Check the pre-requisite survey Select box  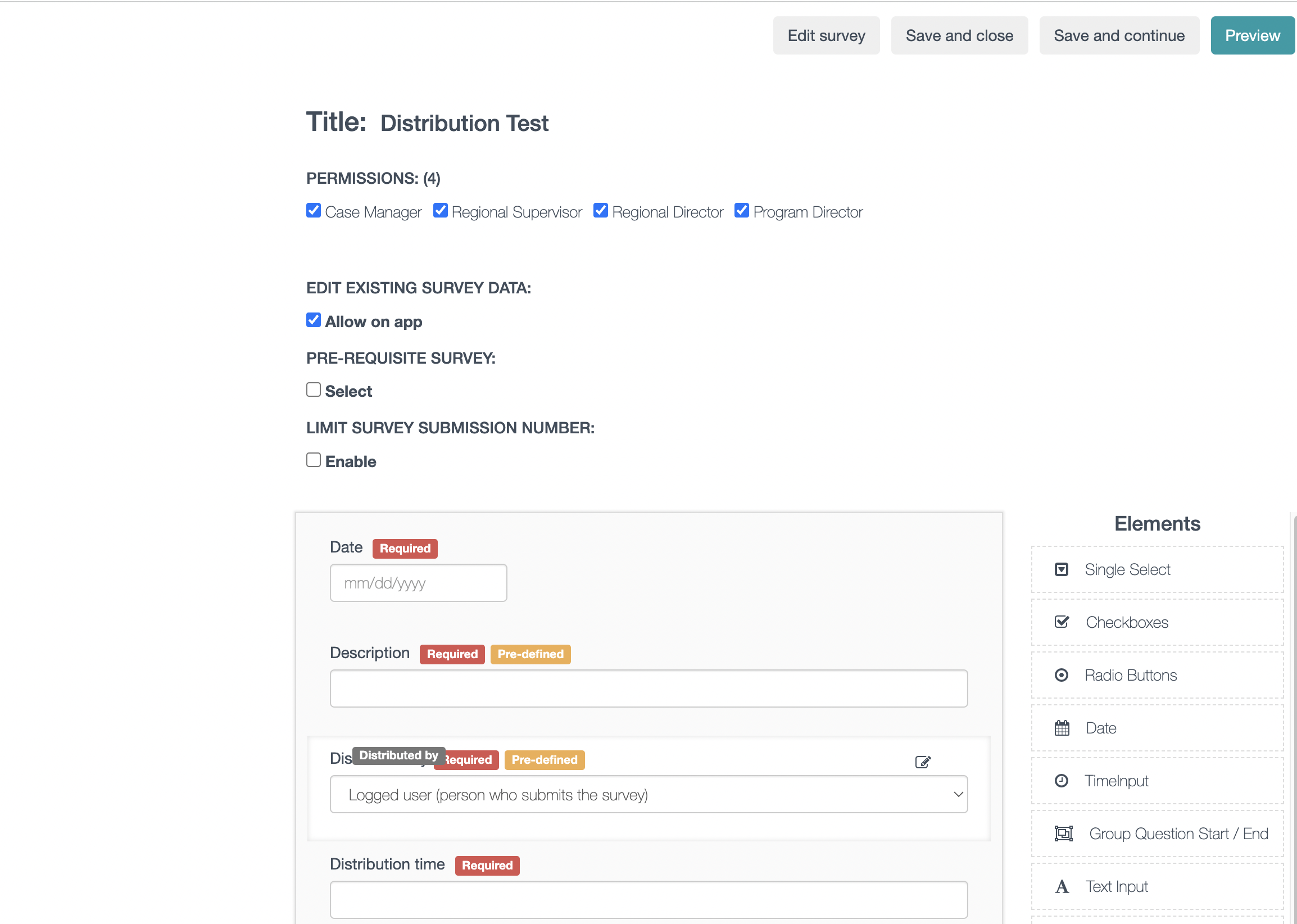(314, 389)
